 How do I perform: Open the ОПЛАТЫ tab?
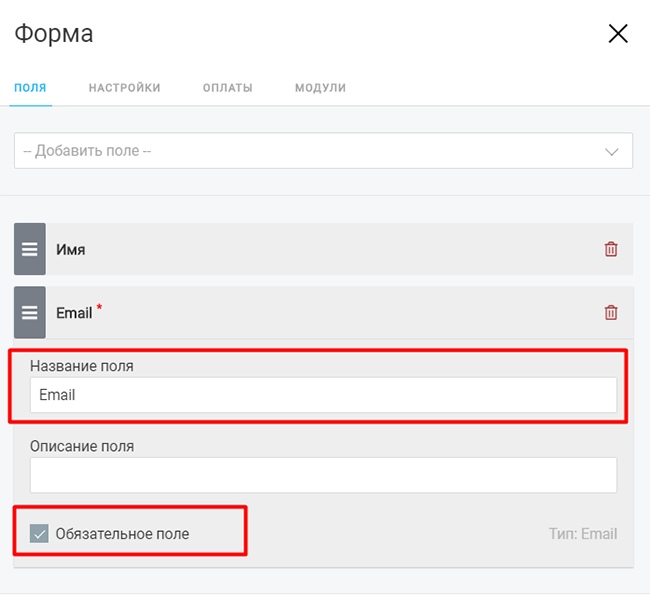click(x=228, y=87)
